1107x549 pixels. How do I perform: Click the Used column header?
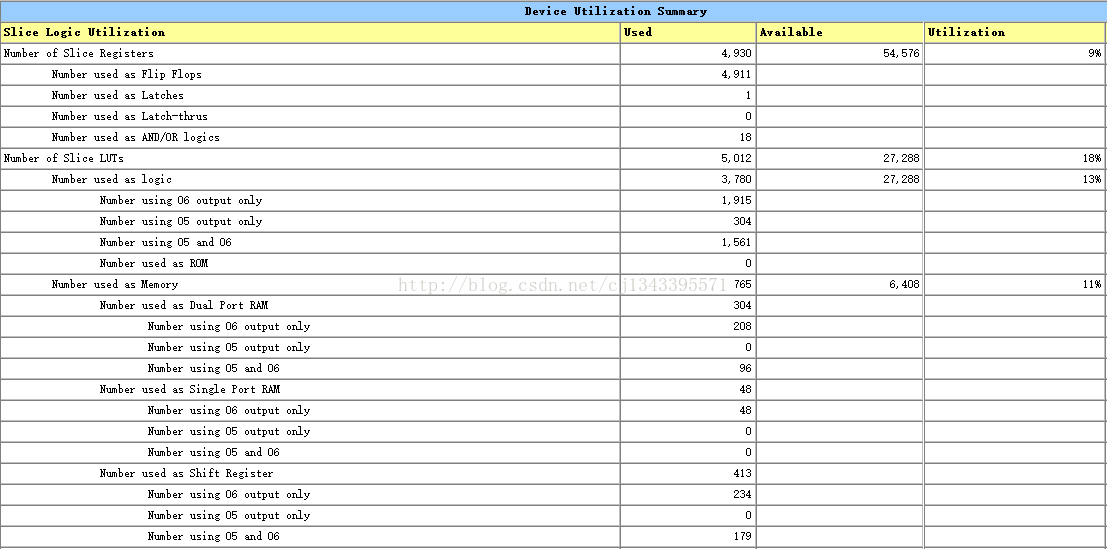(688, 32)
